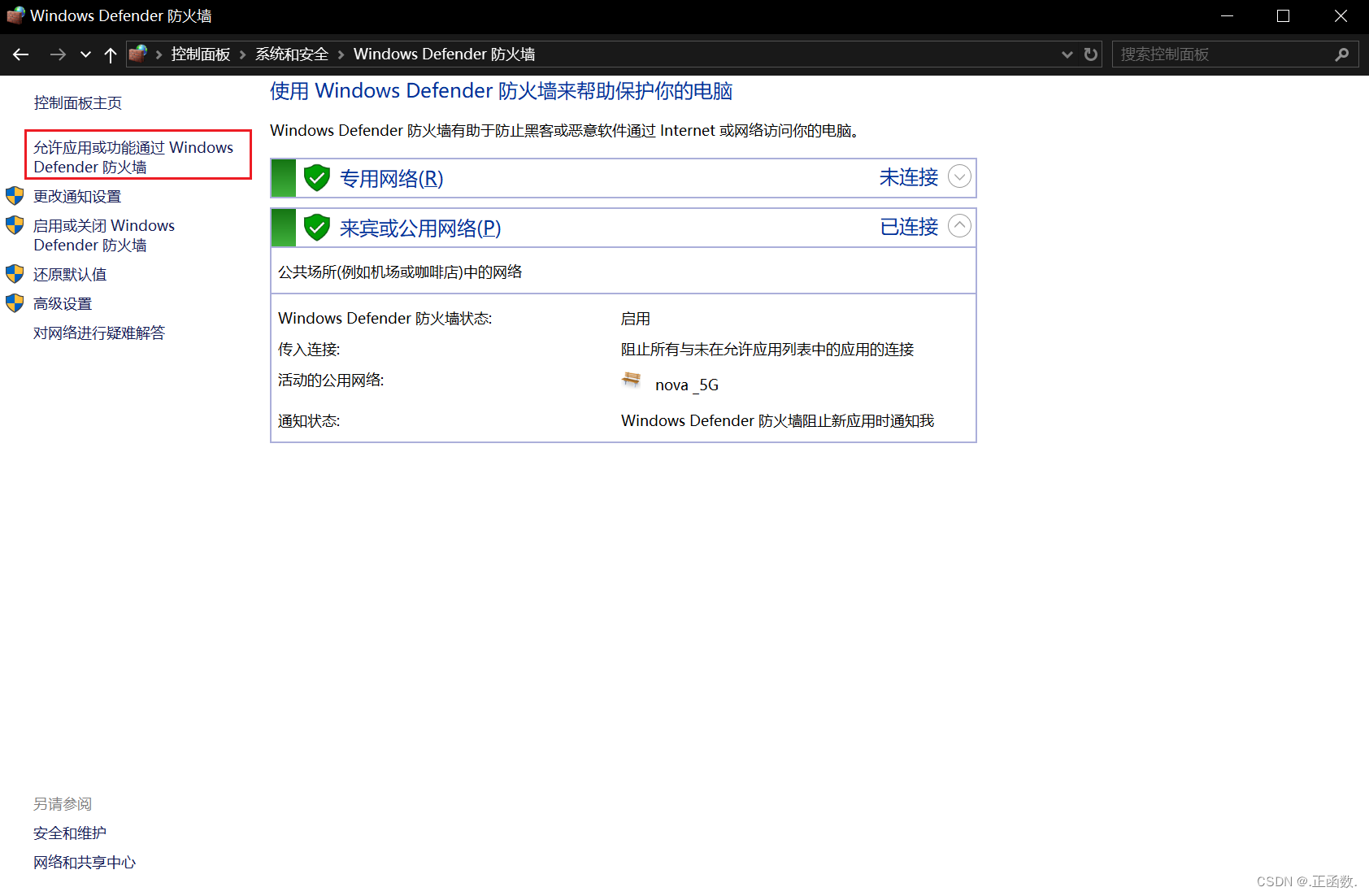Click the Windows Defender 防火墙 breadcrumb
Viewport: 1369px width, 896px height.
445,54
